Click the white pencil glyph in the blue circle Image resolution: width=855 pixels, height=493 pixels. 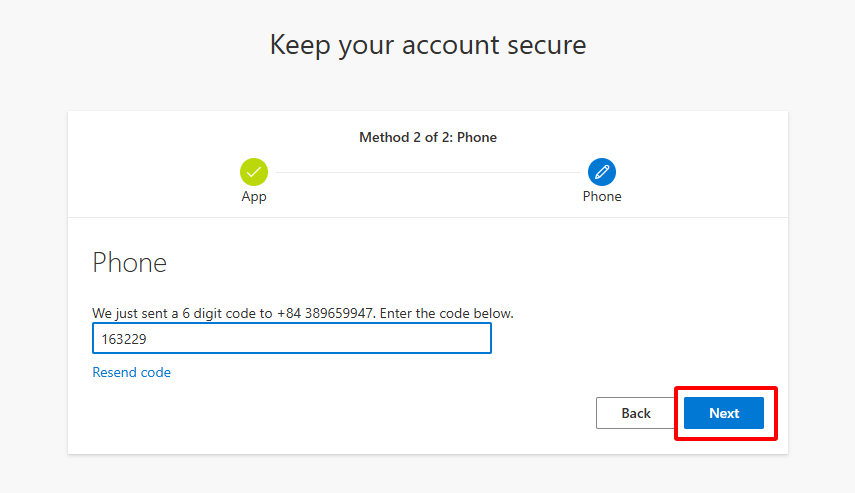coord(602,172)
